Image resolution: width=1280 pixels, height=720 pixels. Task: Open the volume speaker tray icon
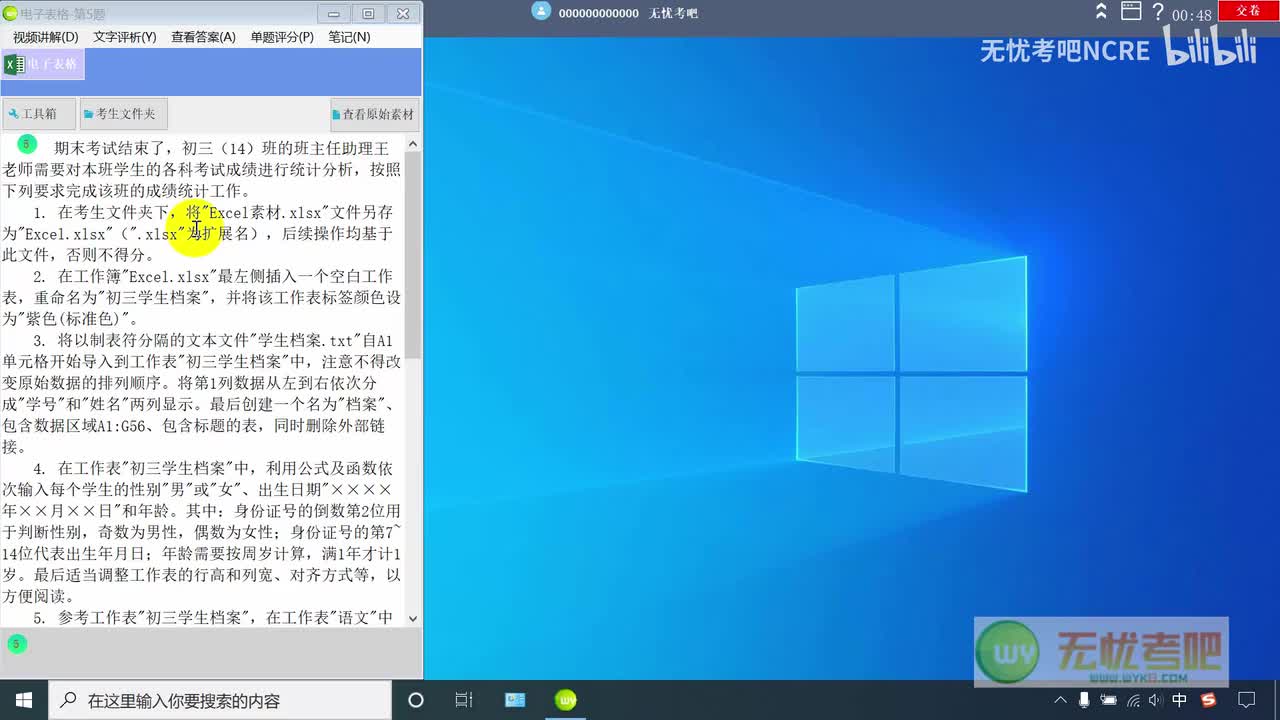click(x=1156, y=700)
